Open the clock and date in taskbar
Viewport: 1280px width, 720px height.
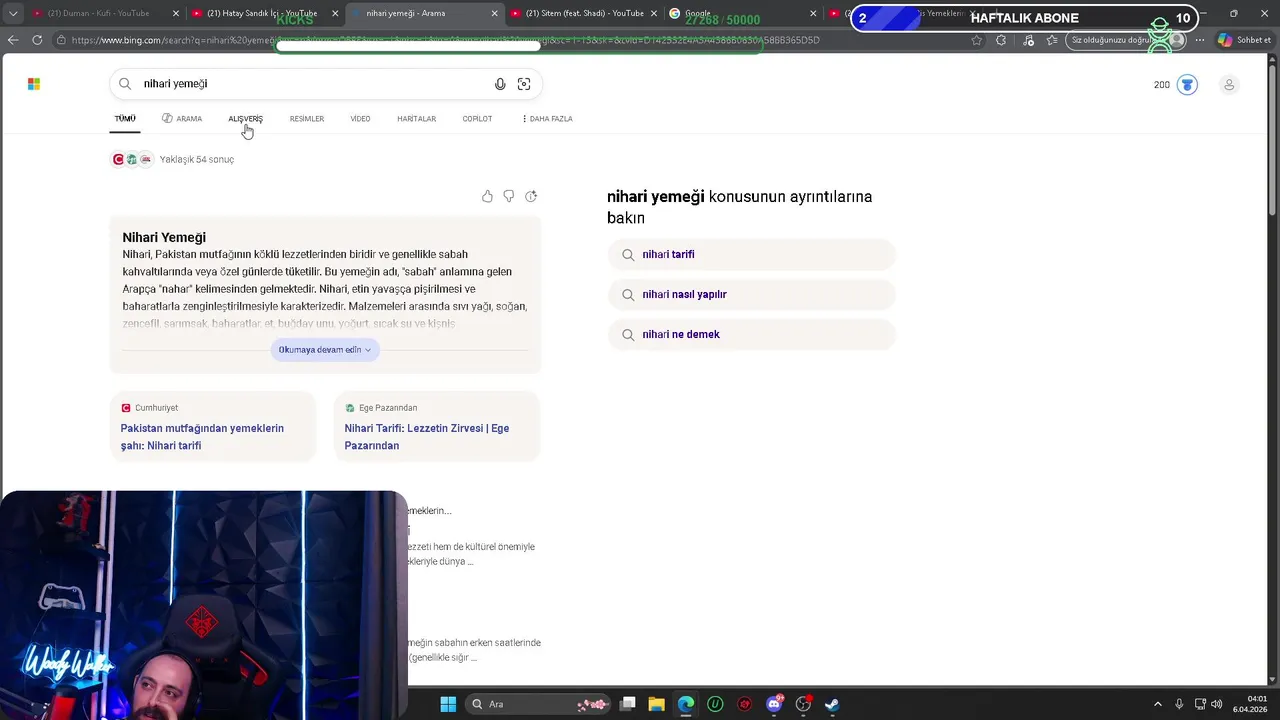point(1250,704)
